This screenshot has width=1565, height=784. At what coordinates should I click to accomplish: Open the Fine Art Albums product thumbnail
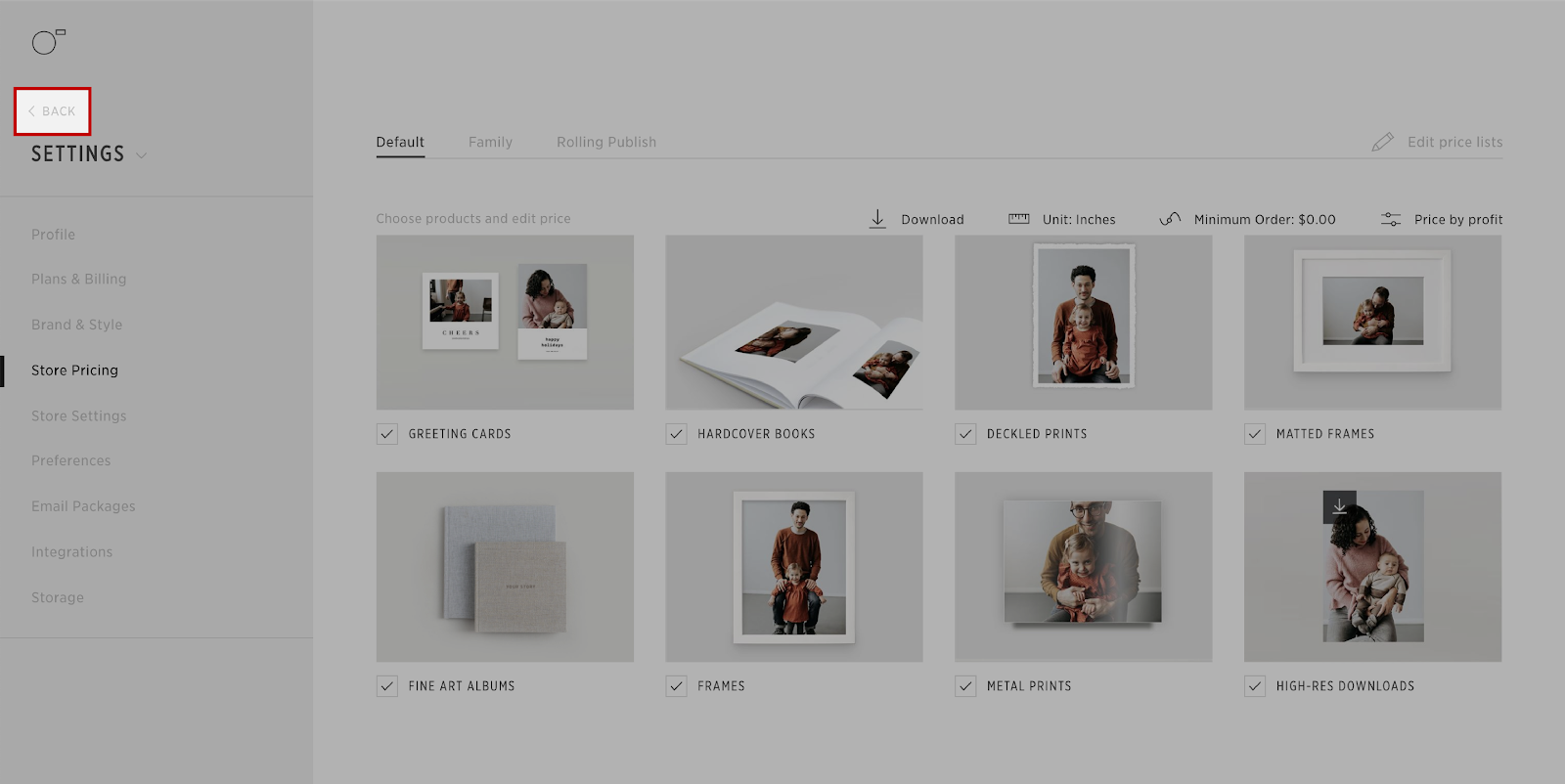pyautogui.click(x=505, y=567)
